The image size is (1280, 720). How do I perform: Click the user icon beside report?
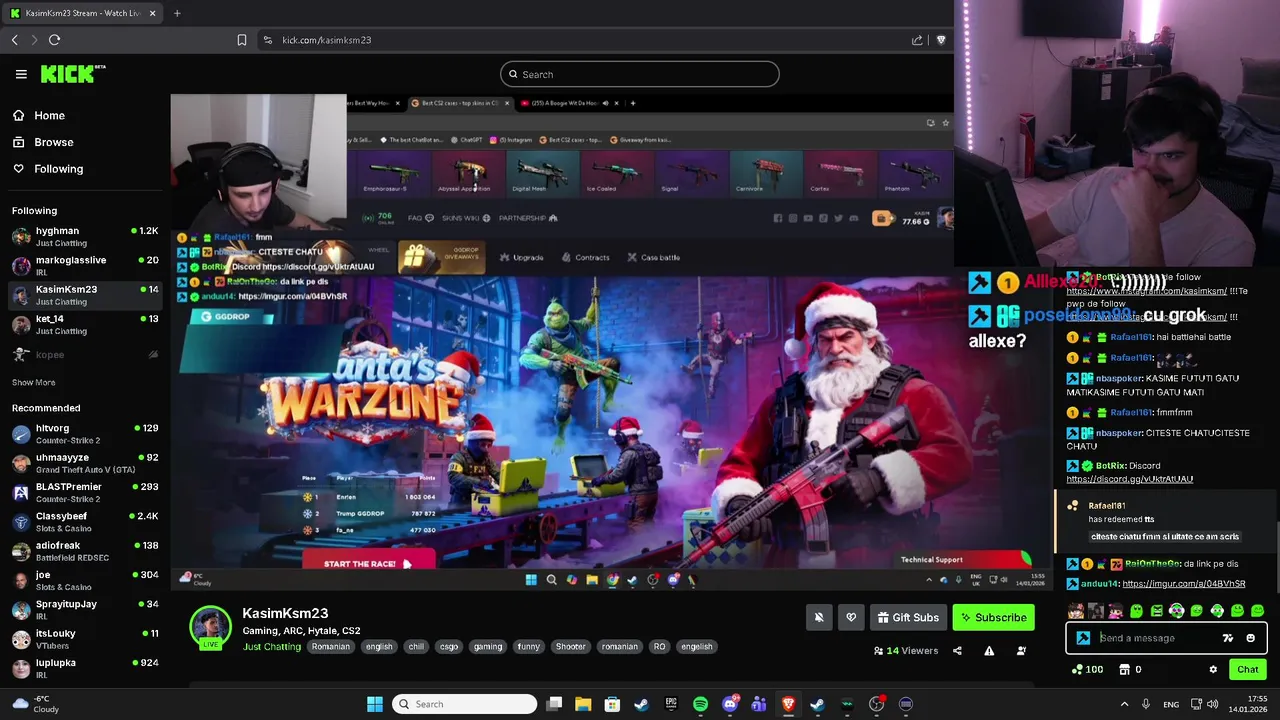(x=1021, y=651)
